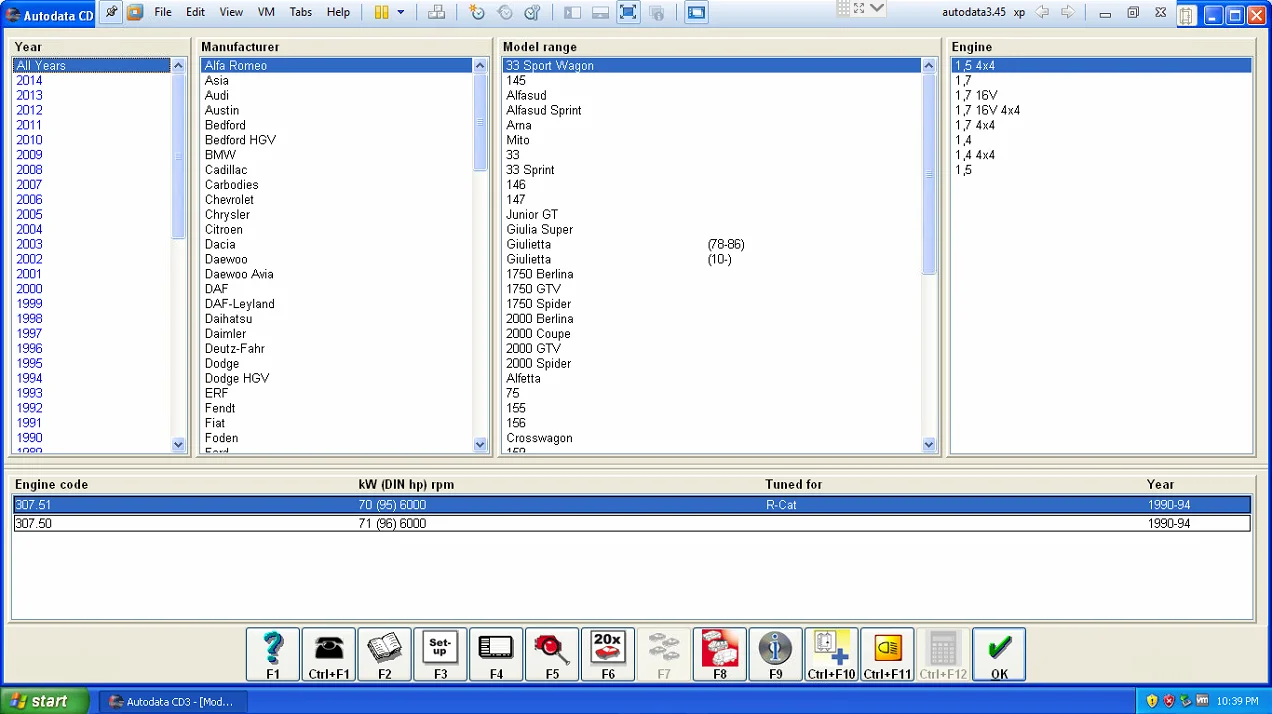
Task: Click the F5 magnifier search button
Action: point(552,655)
